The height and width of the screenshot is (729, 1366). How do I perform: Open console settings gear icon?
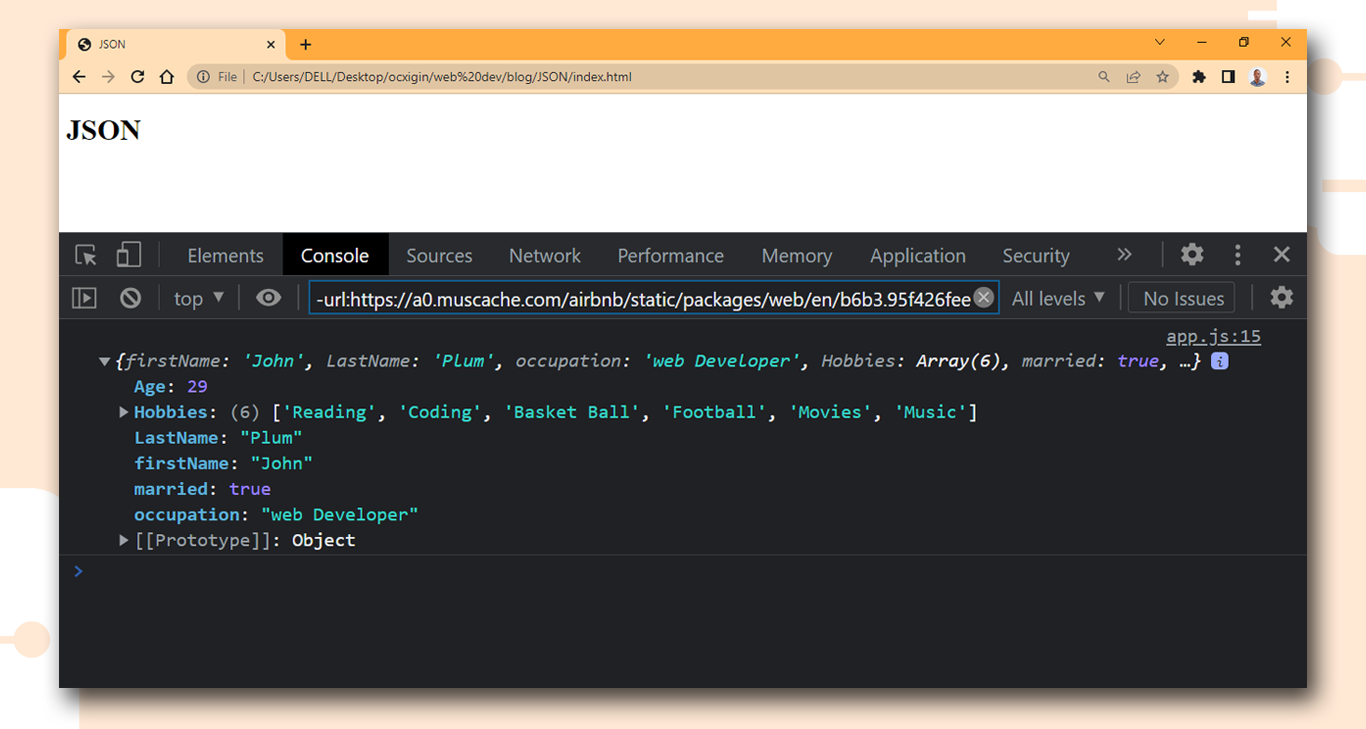(x=1281, y=298)
